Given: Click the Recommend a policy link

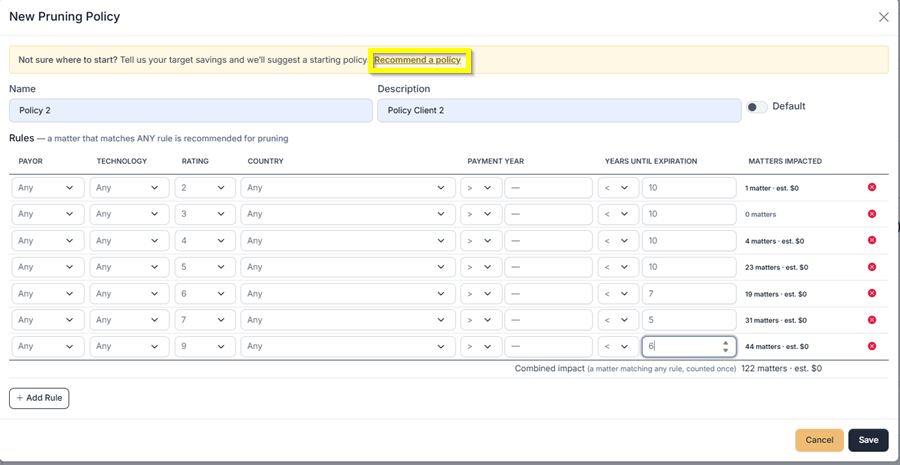Looking at the screenshot, I should (x=418, y=60).
